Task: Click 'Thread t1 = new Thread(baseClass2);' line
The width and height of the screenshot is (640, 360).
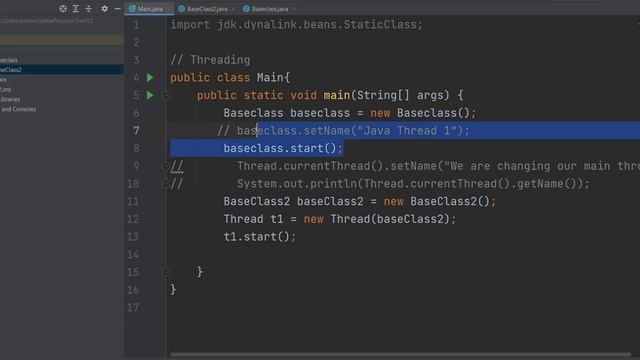Action: [340, 219]
